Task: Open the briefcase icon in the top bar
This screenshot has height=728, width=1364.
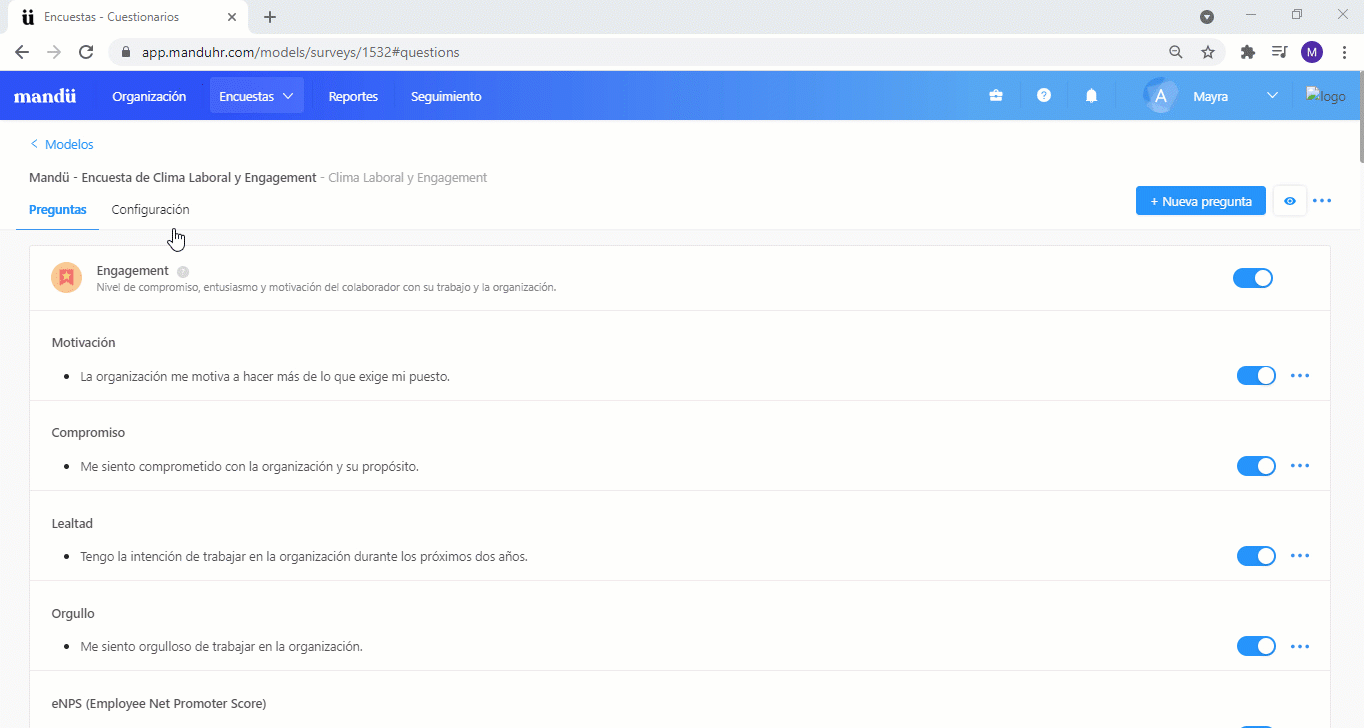Action: tap(996, 96)
